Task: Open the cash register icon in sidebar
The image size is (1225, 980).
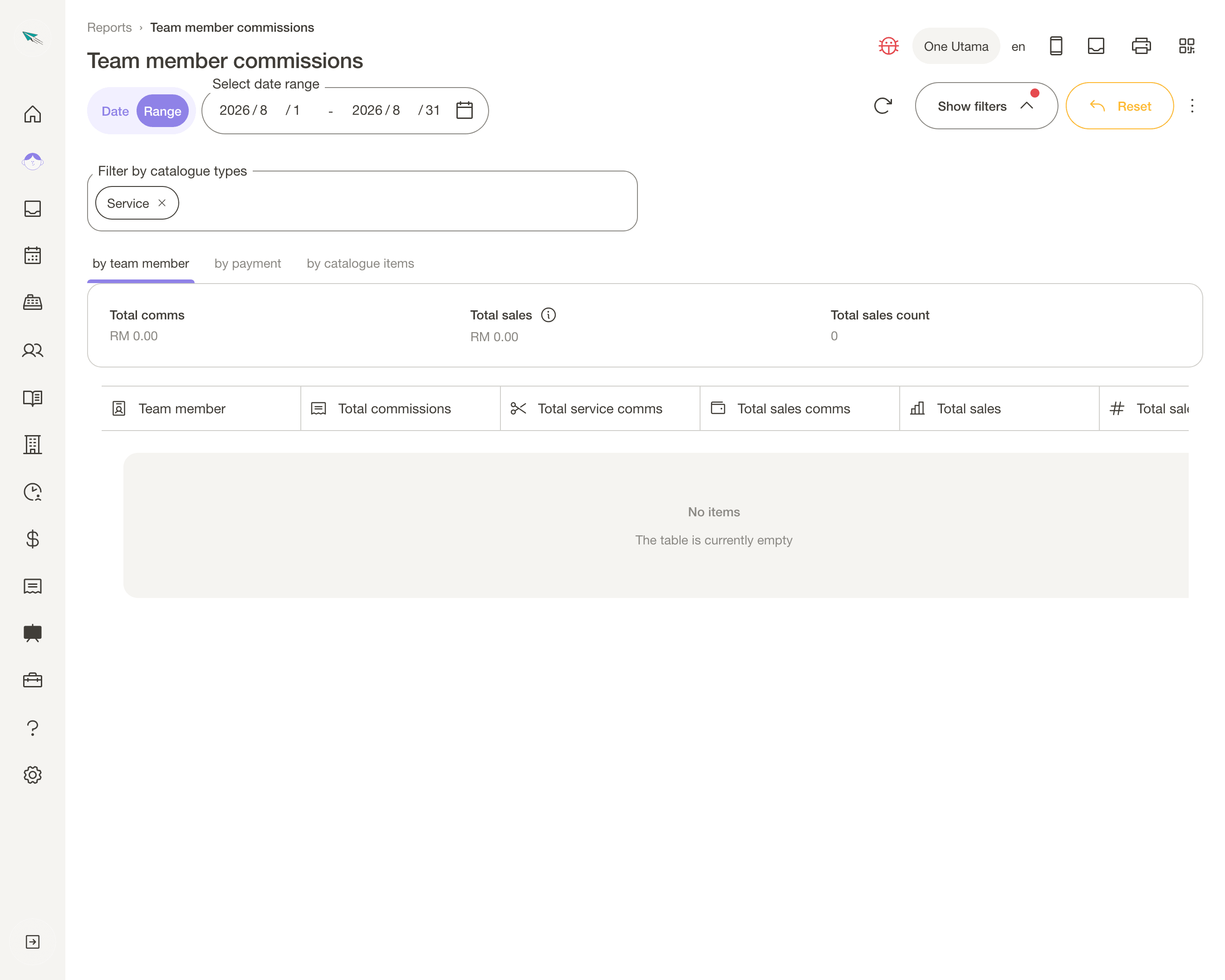Action: tap(32, 303)
